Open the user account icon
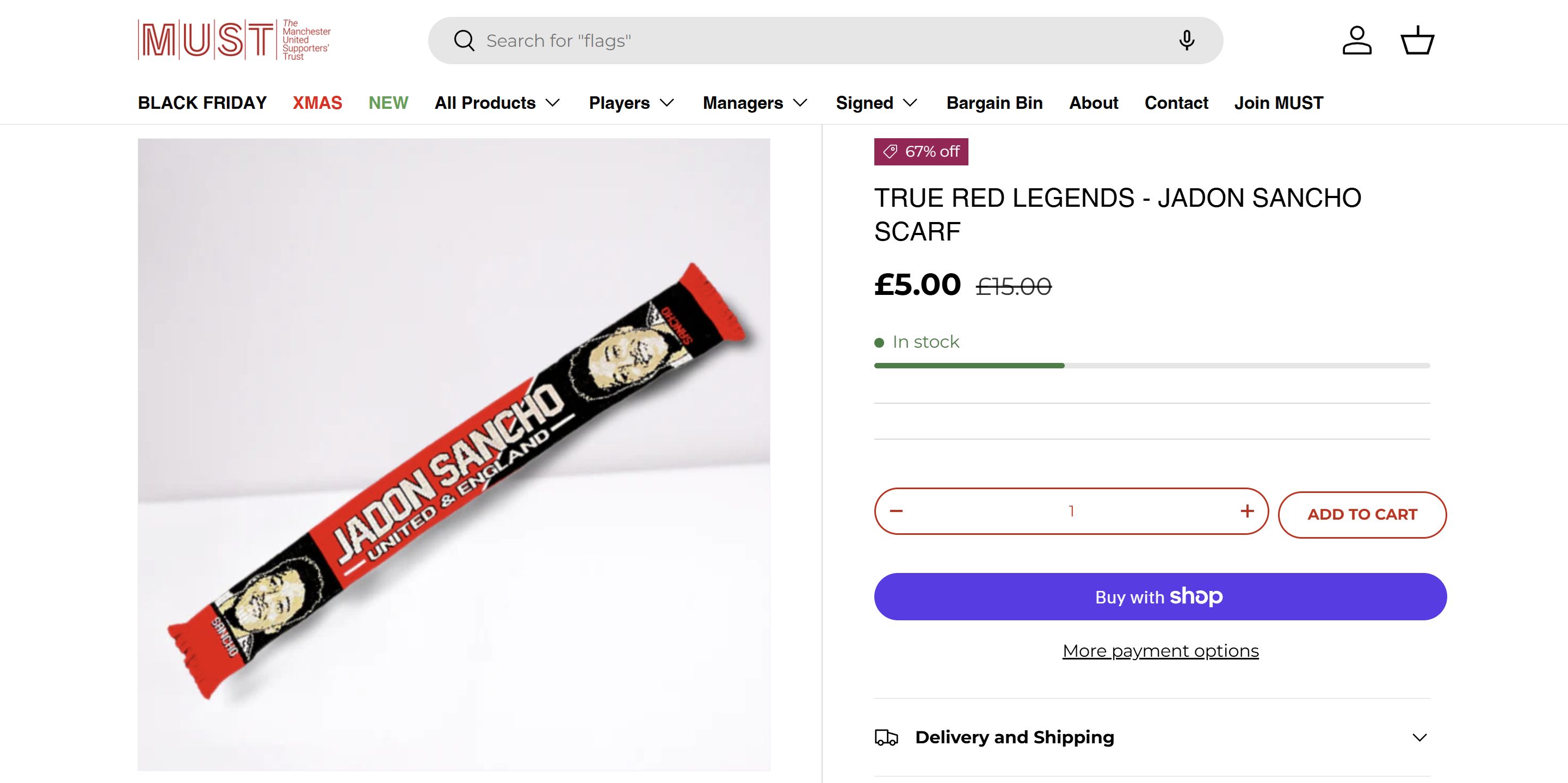The width and height of the screenshot is (1568, 783). point(1357,41)
